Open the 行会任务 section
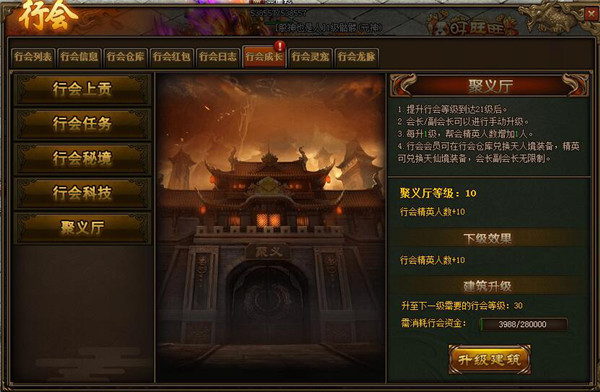 pyautogui.click(x=82, y=124)
